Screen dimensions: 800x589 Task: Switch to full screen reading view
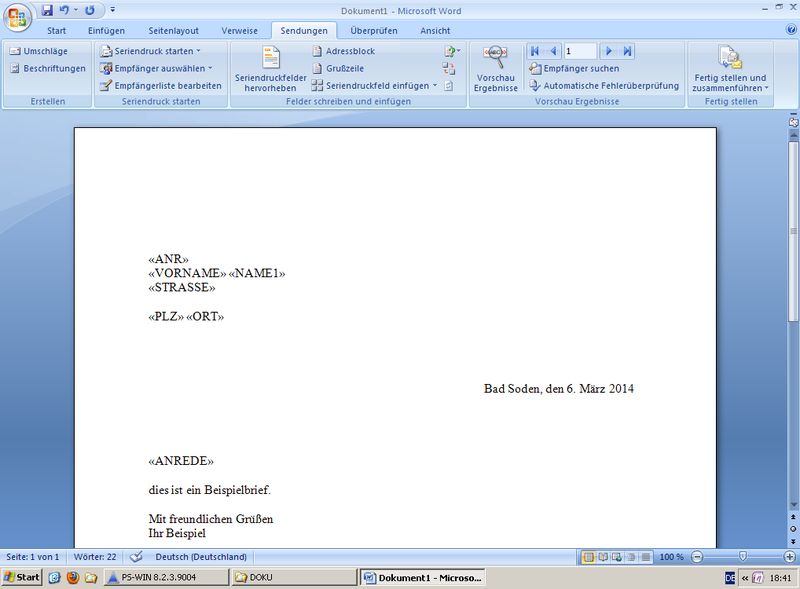click(x=603, y=557)
